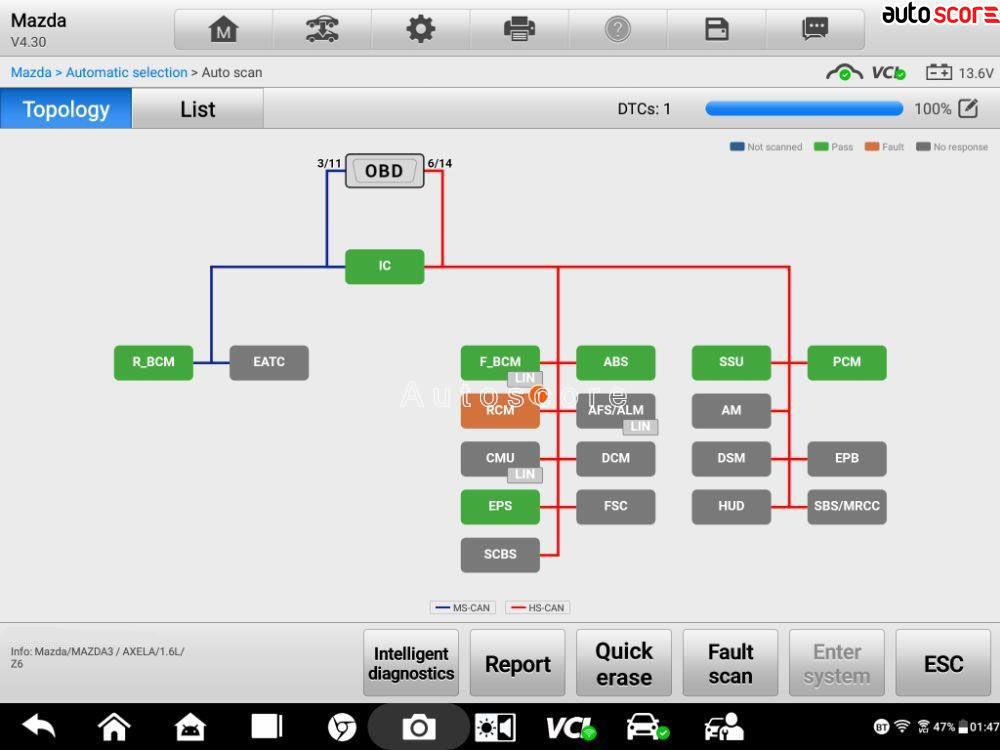
Task: Select the Topology tab
Action: 66,109
